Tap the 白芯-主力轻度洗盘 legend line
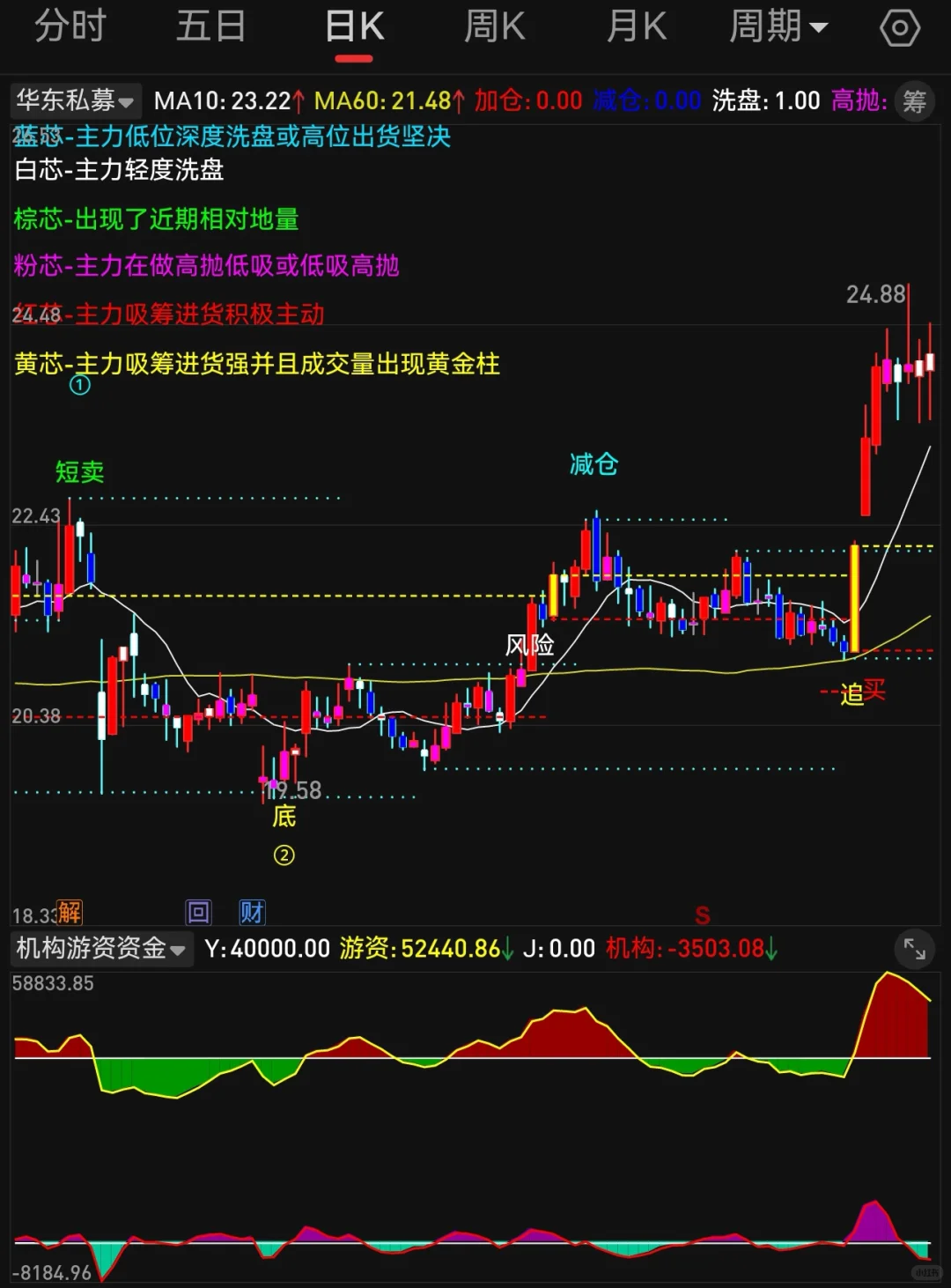This screenshot has height=1288, width=951. point(119,169)
